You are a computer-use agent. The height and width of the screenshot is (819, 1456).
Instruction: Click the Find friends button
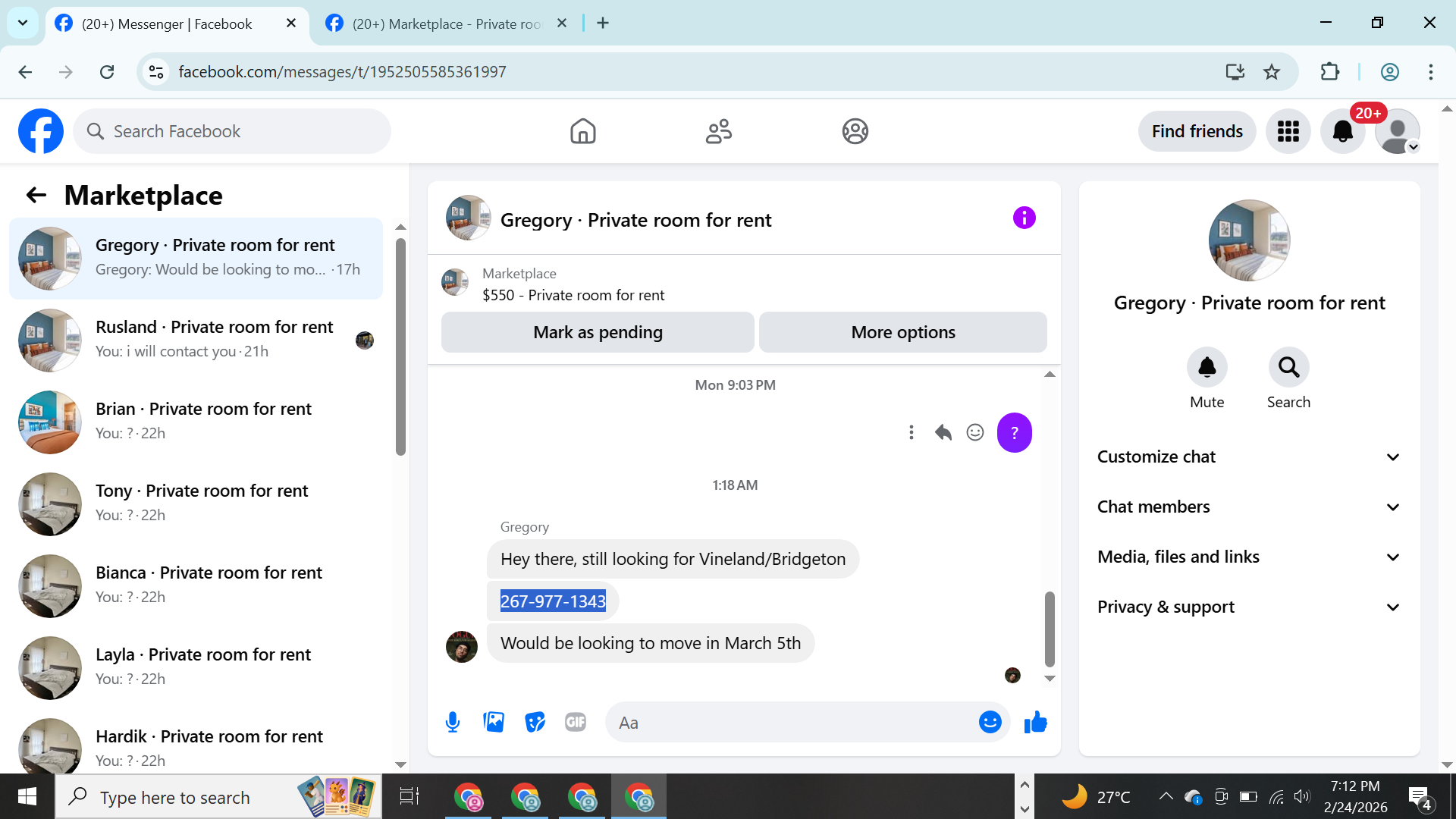[x=1197, y=131]
